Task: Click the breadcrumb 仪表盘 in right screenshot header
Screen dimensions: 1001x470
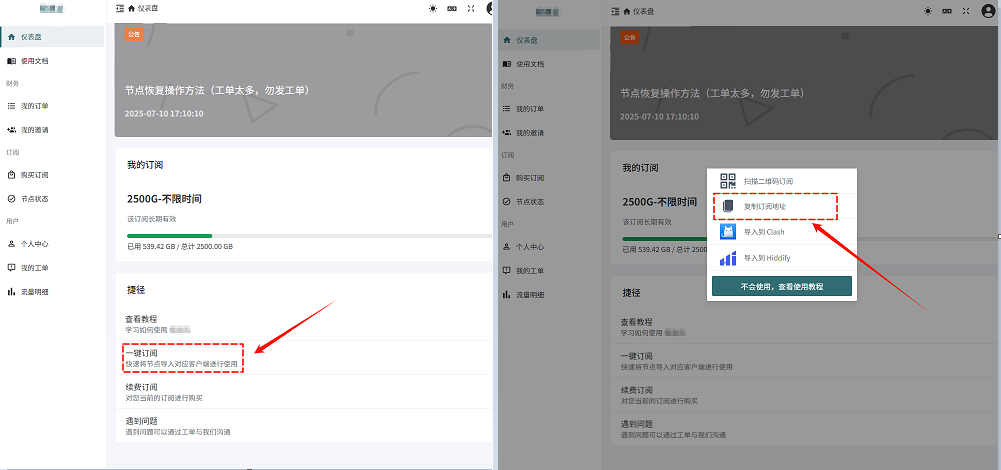Action: pyautogui.click(x=644, y=11)
